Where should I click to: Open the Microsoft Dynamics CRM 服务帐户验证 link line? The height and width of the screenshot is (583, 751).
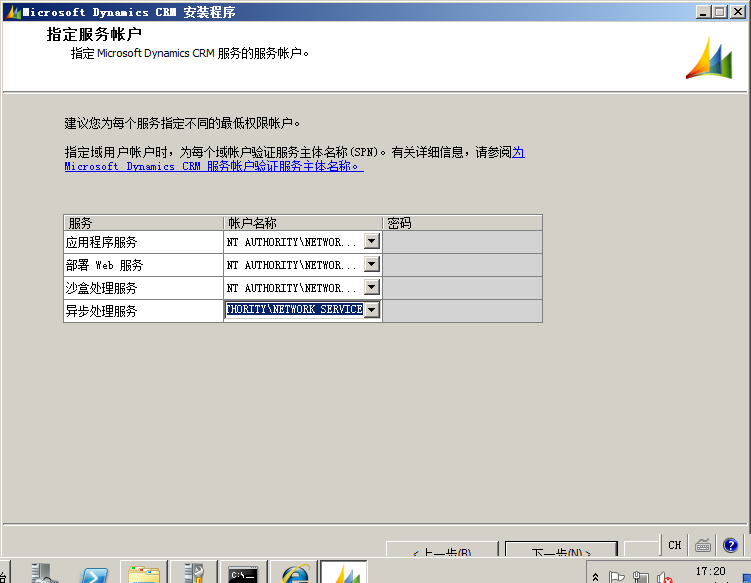[x=214, y=166]
